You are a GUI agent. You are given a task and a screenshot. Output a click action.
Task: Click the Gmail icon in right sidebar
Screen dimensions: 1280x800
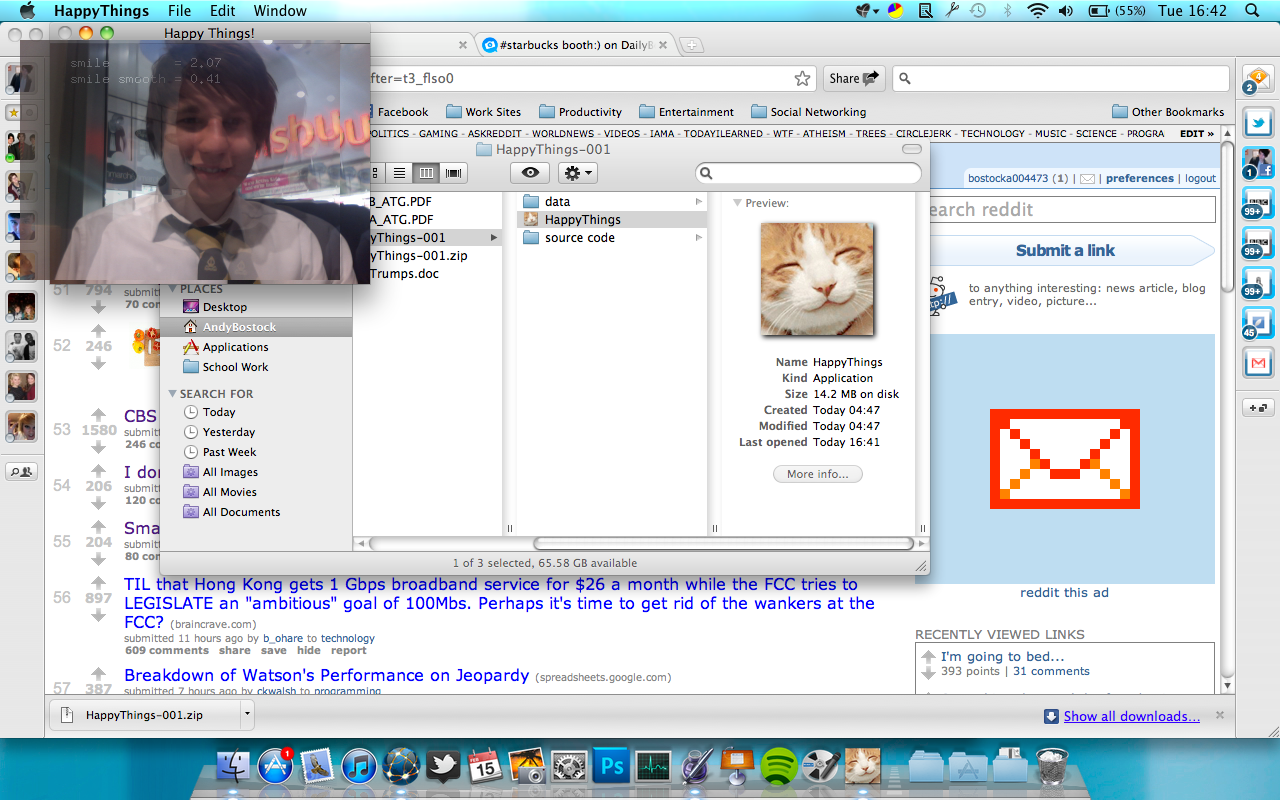[1257, 361]
